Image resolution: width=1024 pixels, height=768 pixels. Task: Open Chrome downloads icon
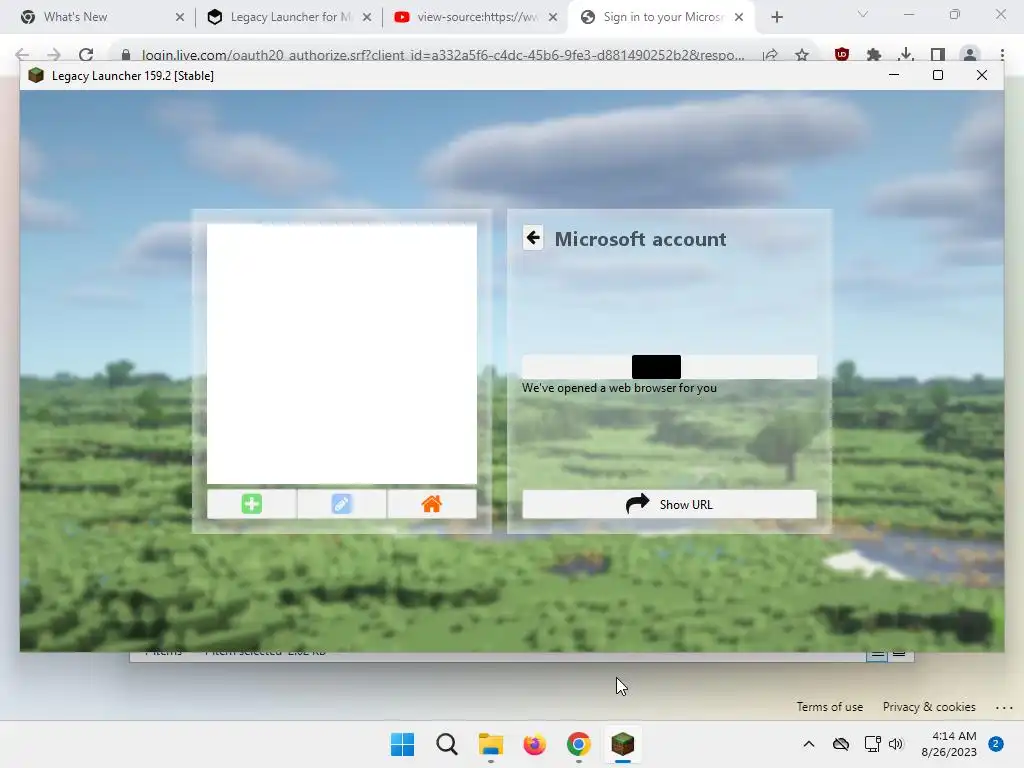[x=906, y=54]
